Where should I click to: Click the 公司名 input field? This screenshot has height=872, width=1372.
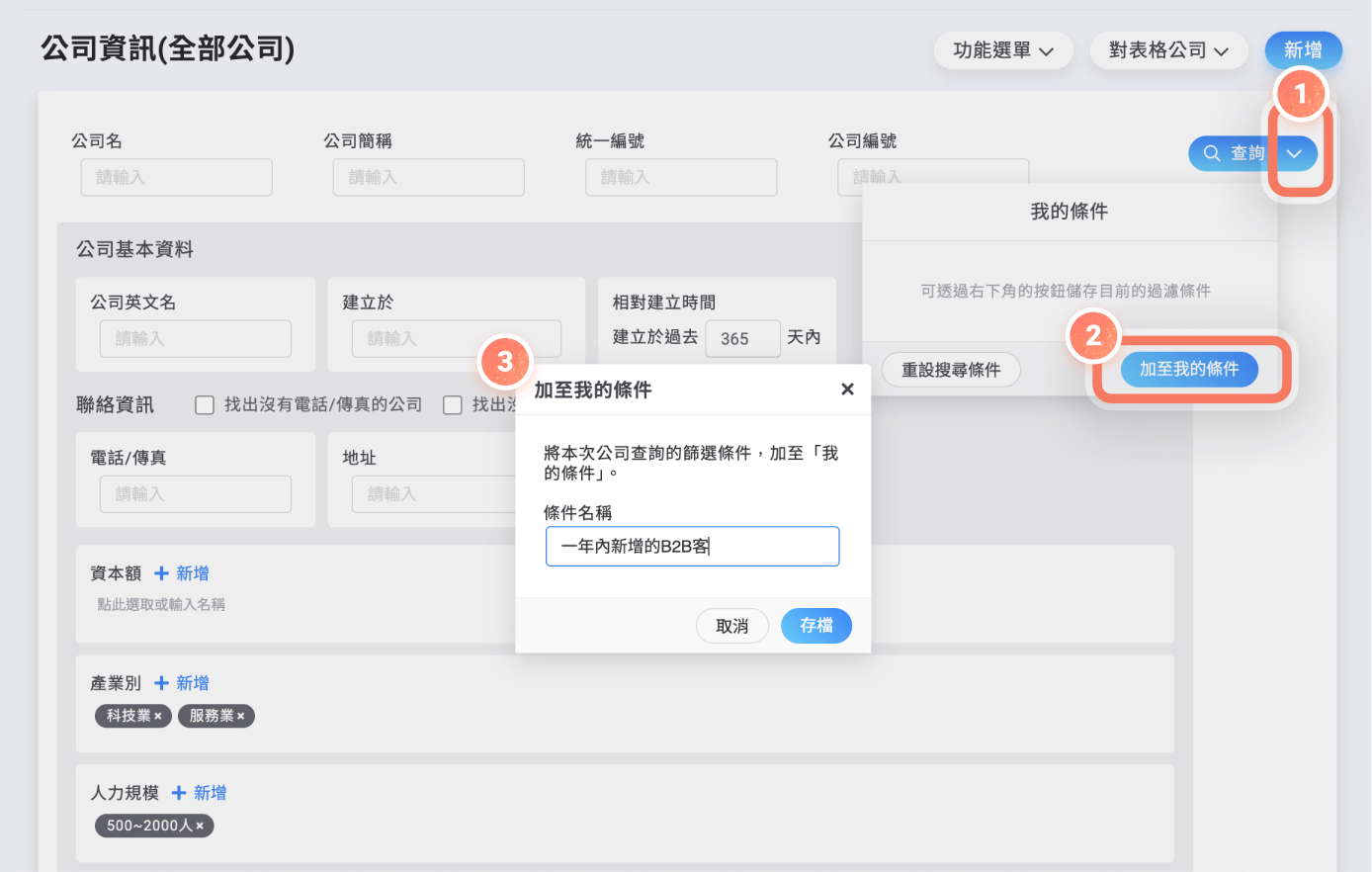pyautogui.click(x=177, y=178)
